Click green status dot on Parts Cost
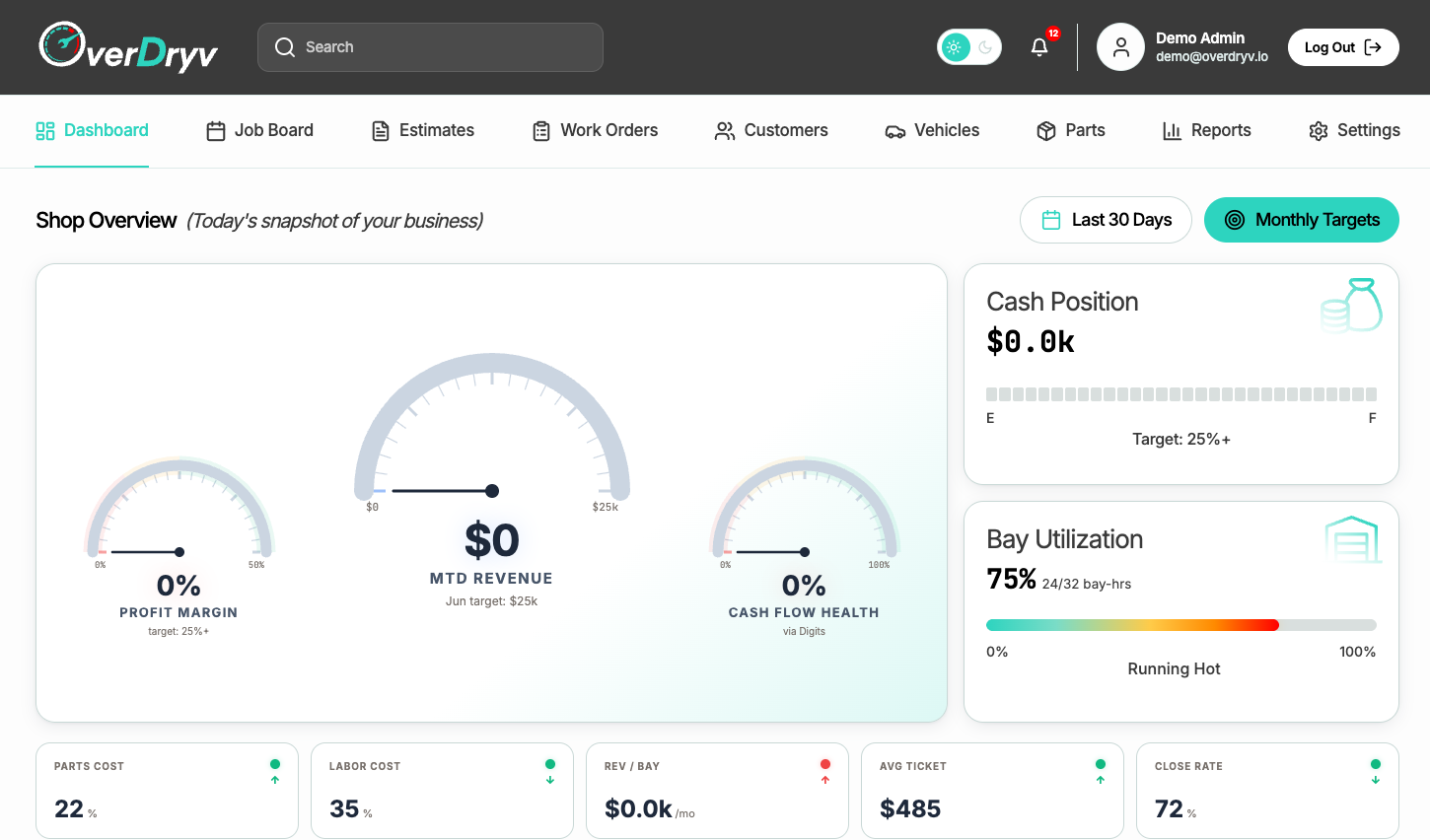Image resolution: width=1430 pixels, height=840 pixels. click(x=275, y=764)
